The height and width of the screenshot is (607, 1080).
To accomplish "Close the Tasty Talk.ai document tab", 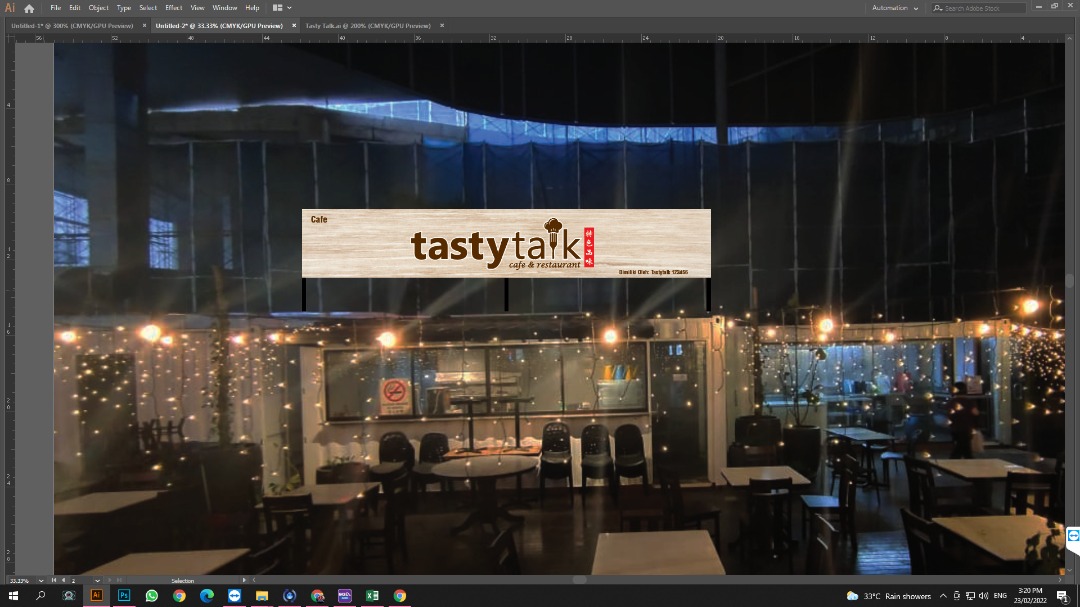I will click(441, 26).
